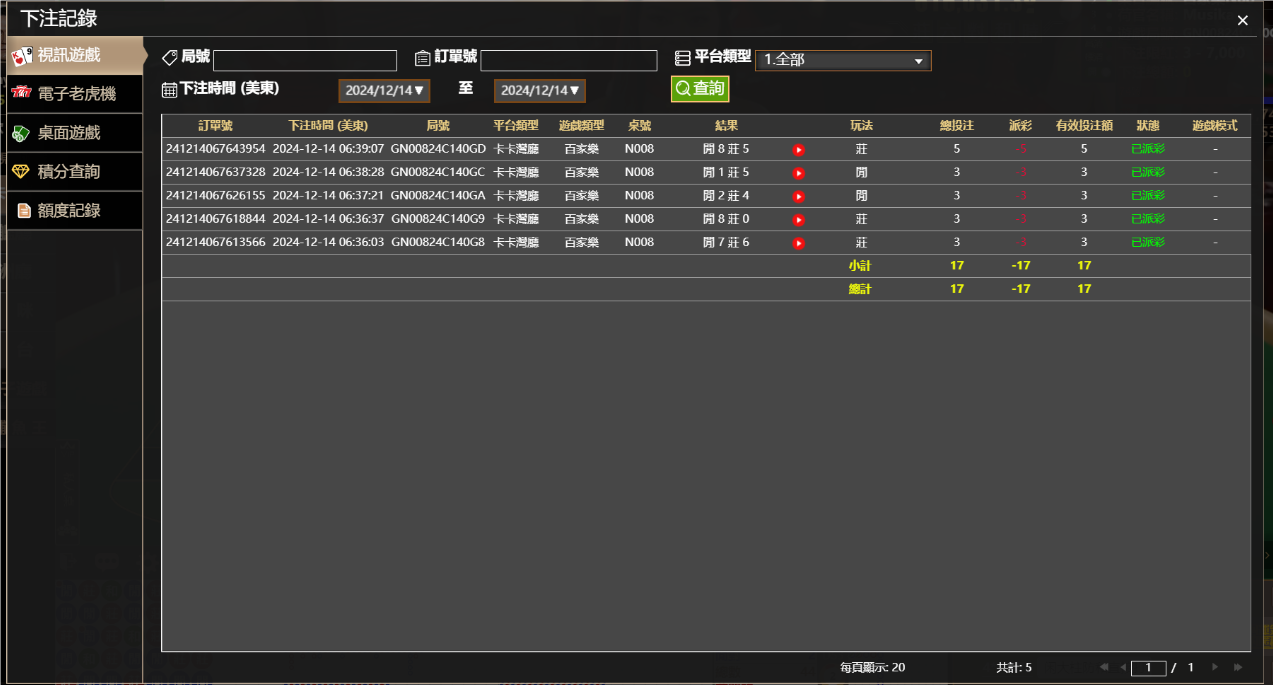
Task: Play replay for round GN00824C140GD
Action: point(798,149)
